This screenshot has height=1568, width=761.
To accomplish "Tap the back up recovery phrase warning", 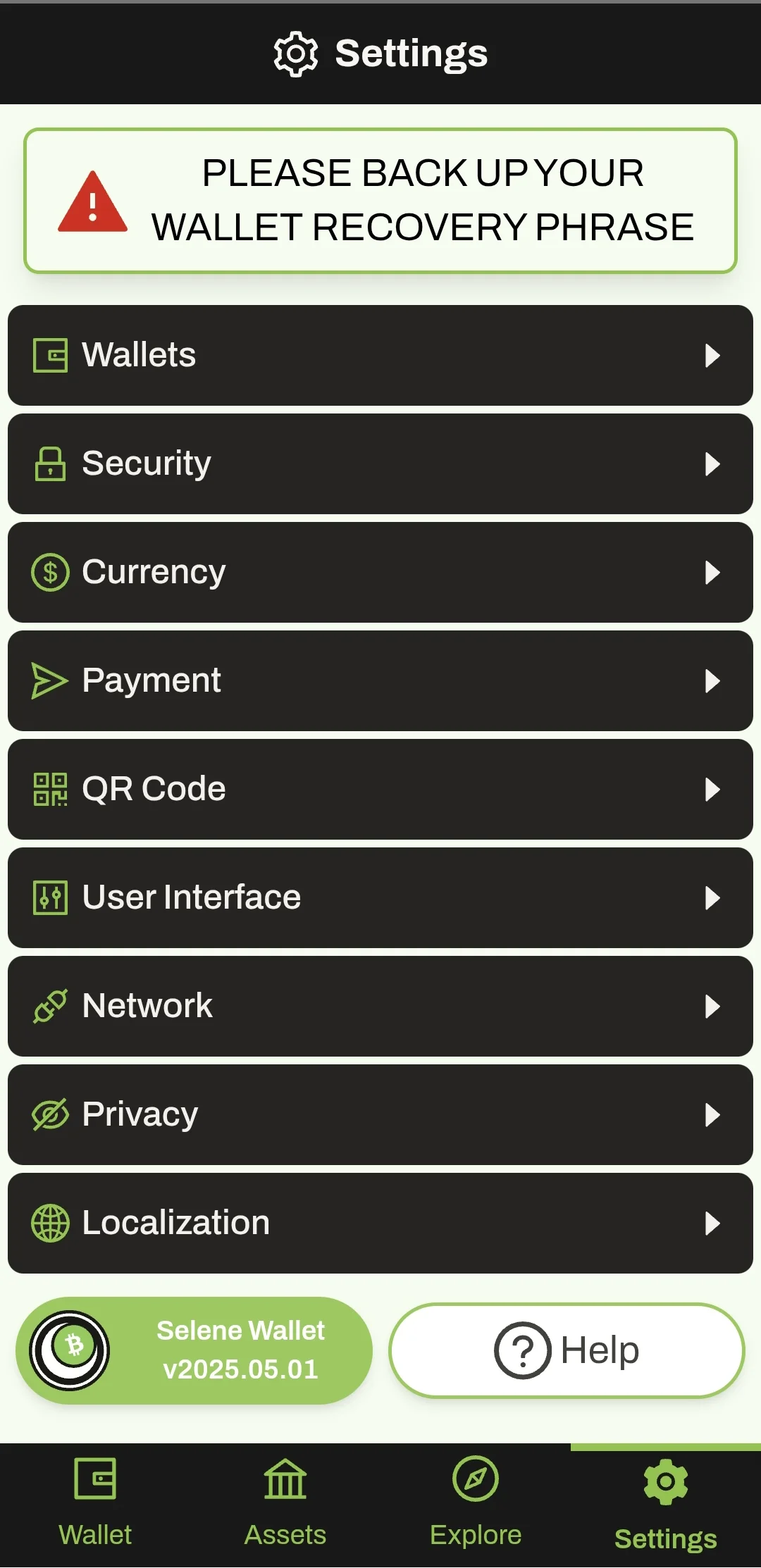I will (x=380, y=201).
